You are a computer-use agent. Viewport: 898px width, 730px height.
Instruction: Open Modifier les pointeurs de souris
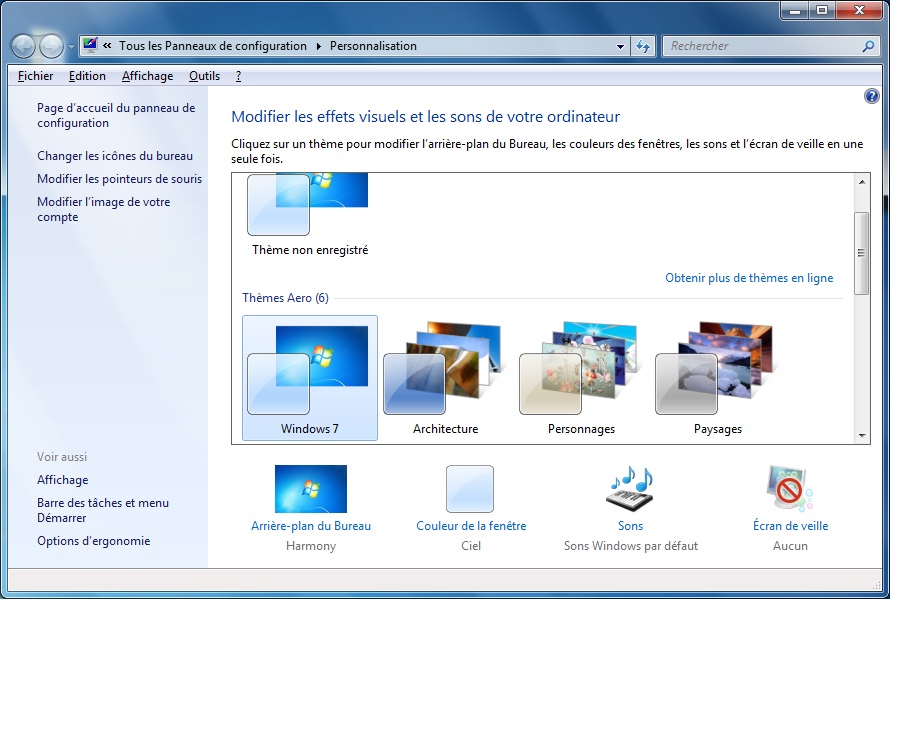(x=120, y=179)
